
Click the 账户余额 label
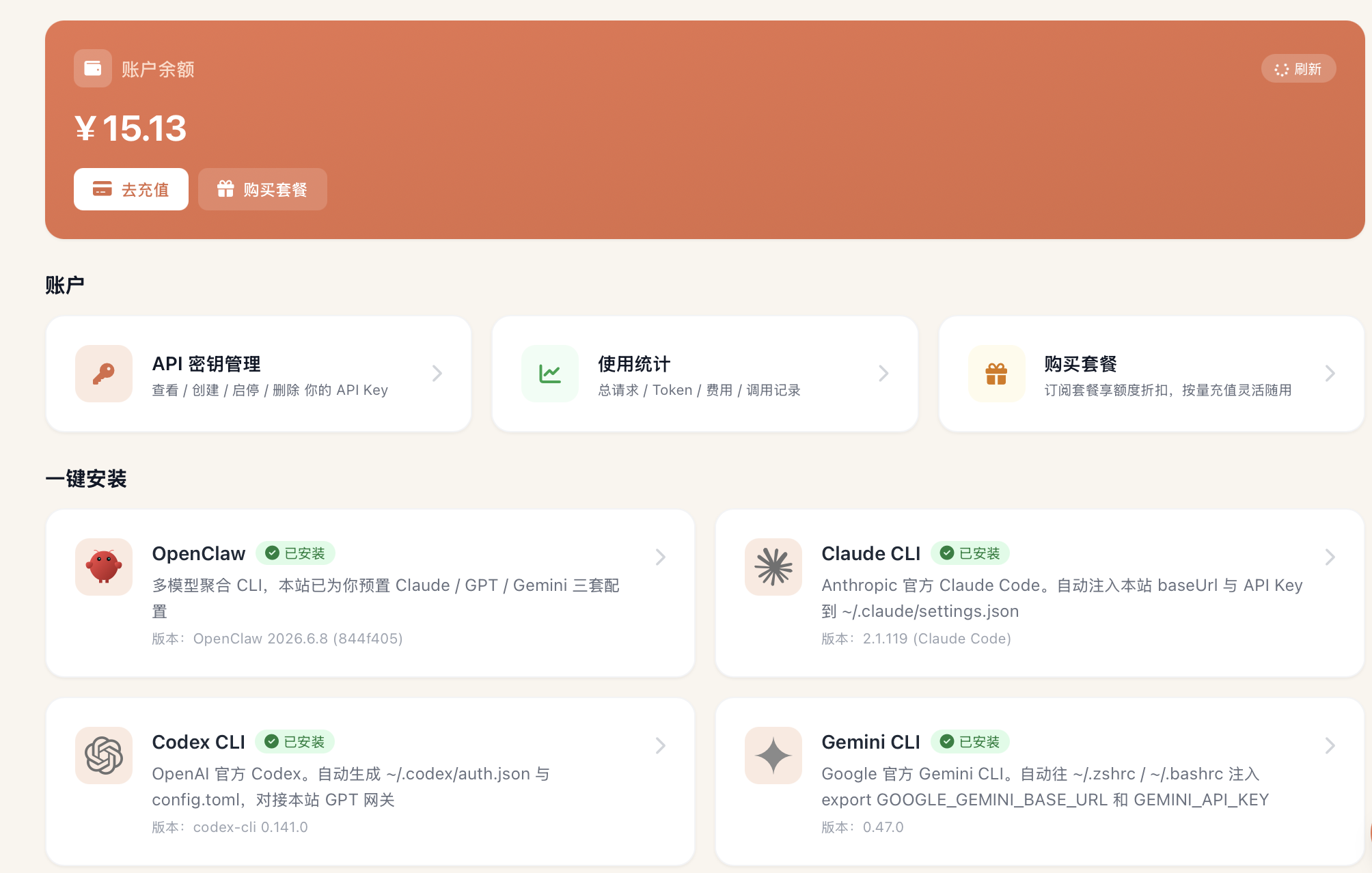158,69
